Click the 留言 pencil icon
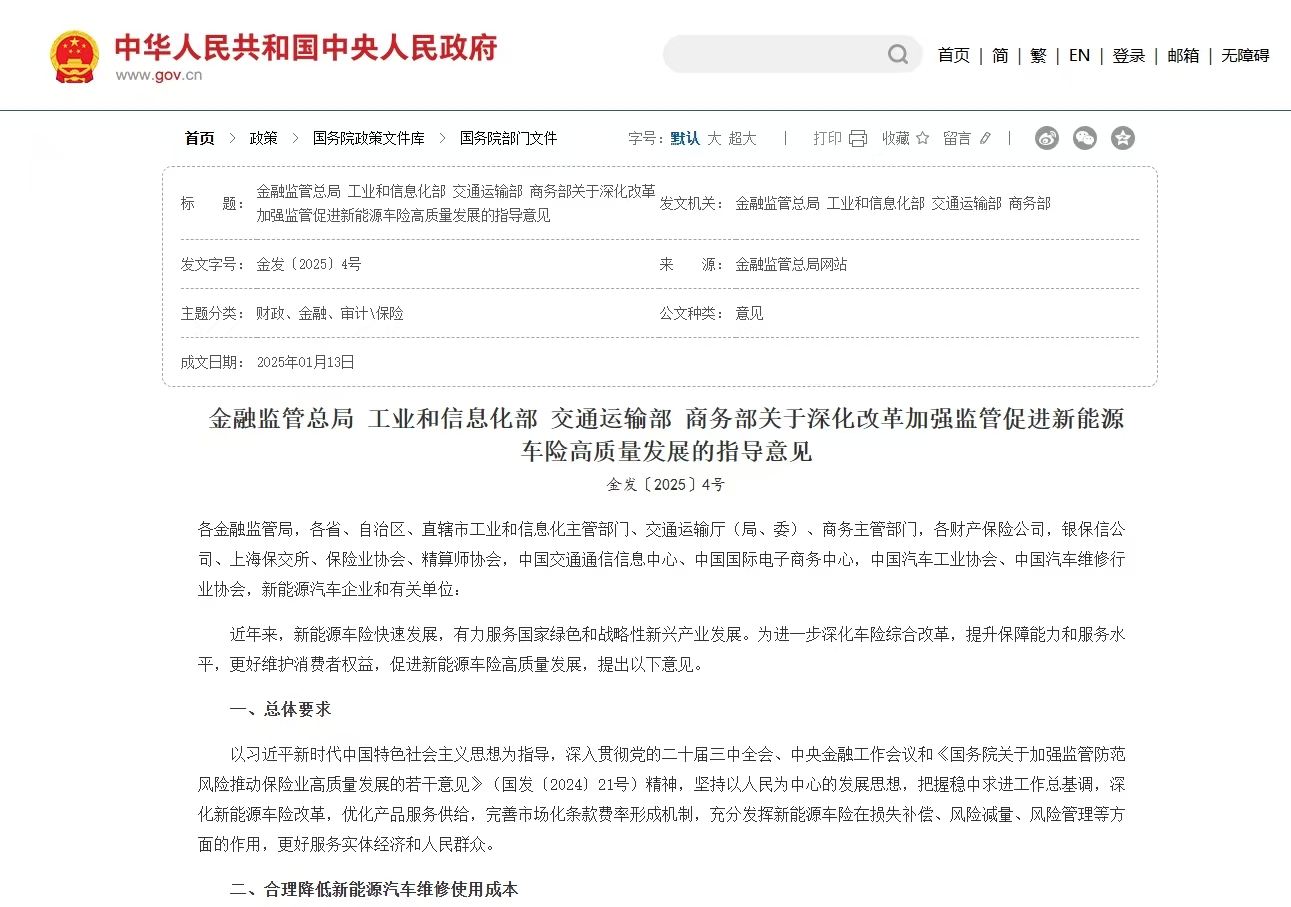Viewport: 1291px width, 907px height. (x=985, y=138)
